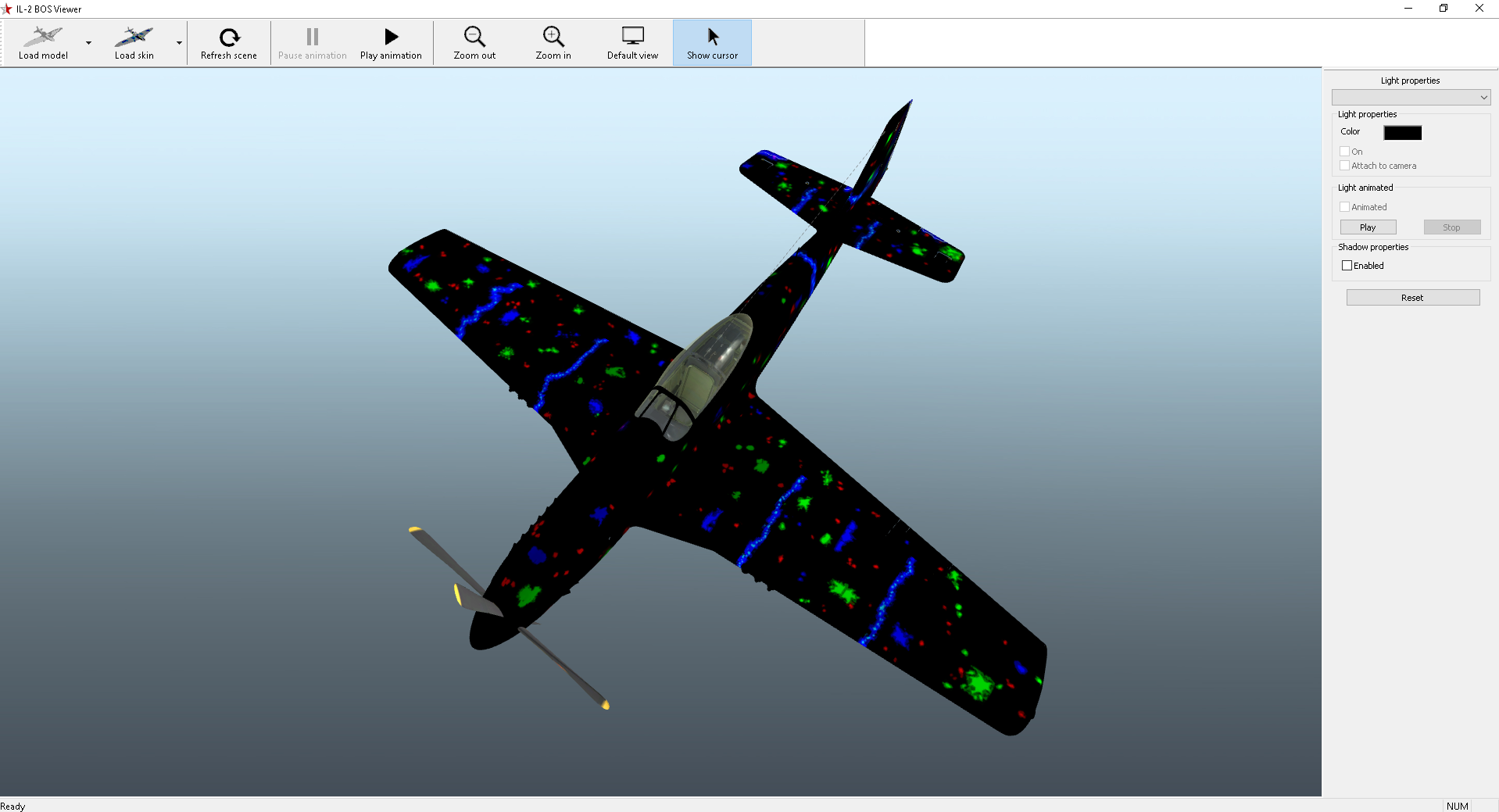The width and height of the screenshot is (1499, 812).
Task: Restore down the viewer window
Action: pos(1444,9)
